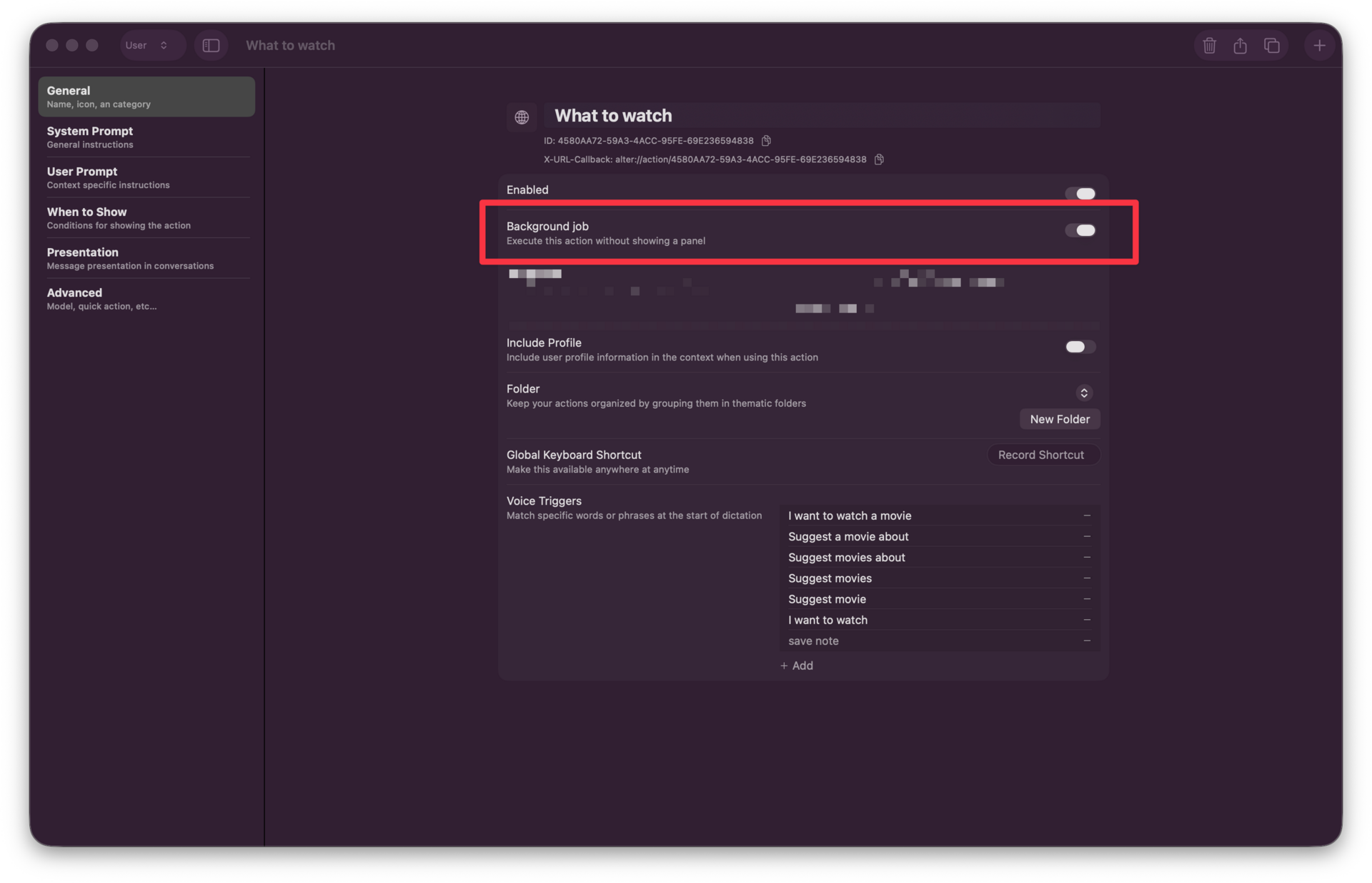Select the 'I want to watch a movie' trigger row
The width and height of the screenshot is (1372, 883).
(x=939, y=516)
